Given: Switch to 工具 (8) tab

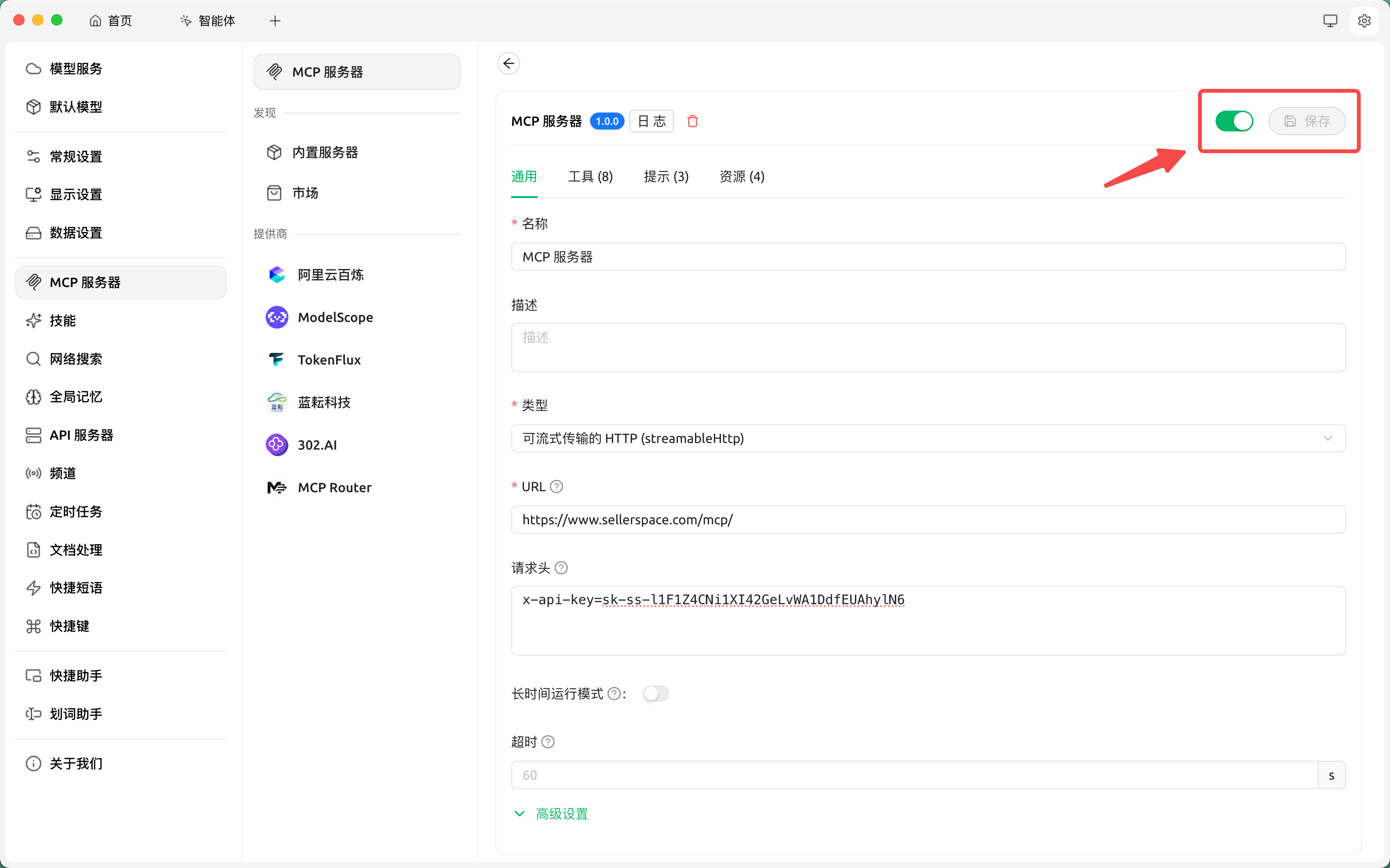Looking at the screenshot, I should coord(590,177).
